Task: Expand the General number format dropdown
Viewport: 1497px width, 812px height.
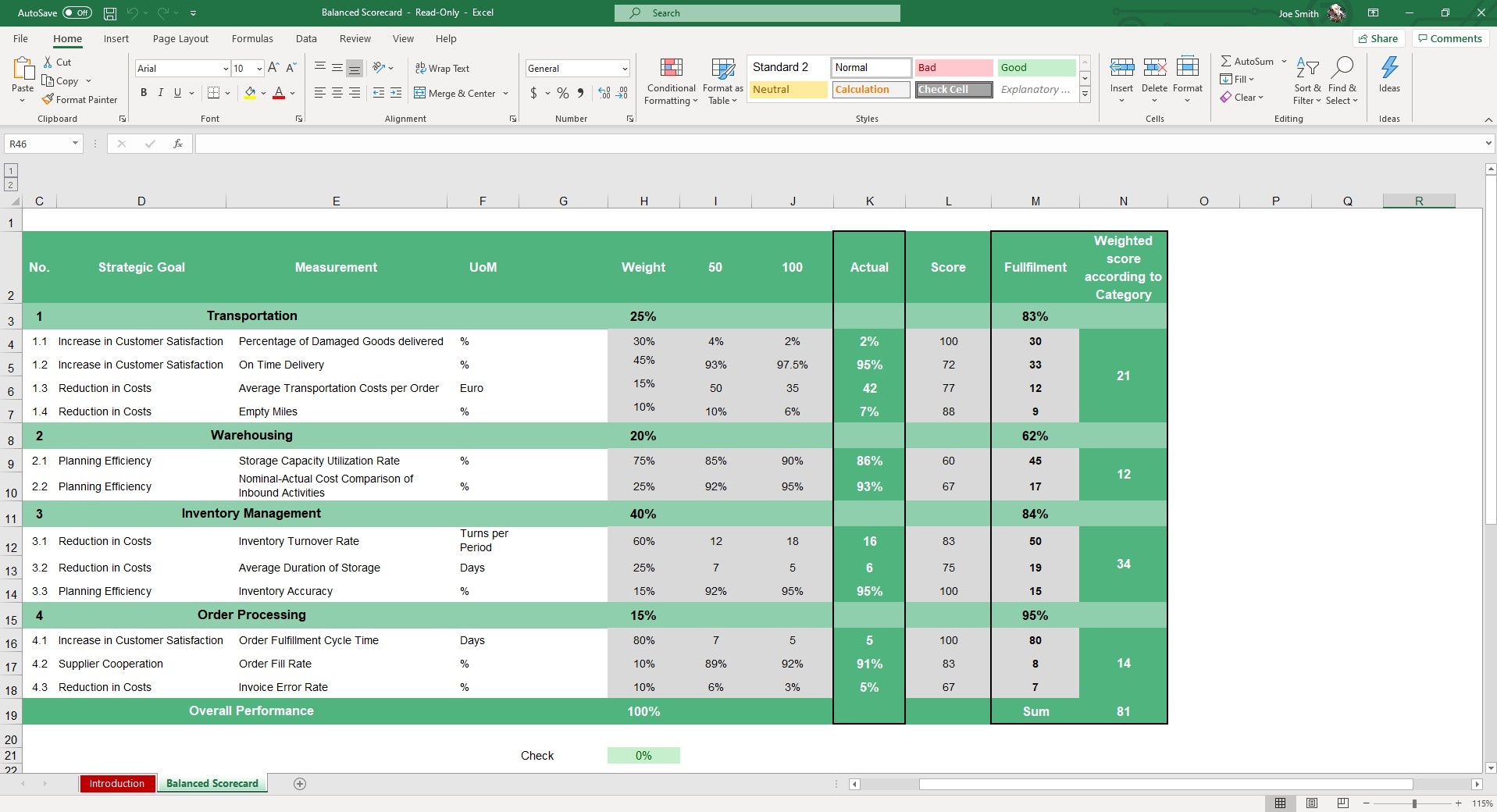Action: click(625, 69)
